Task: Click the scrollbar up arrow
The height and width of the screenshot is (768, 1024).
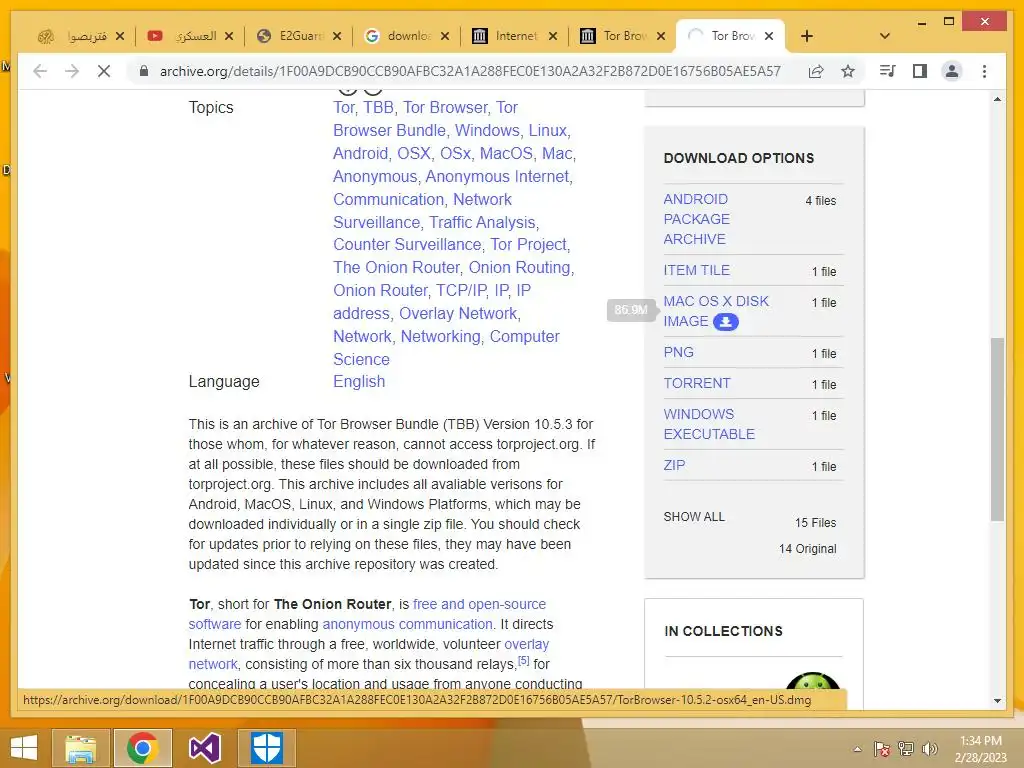Action: [997, 99]
